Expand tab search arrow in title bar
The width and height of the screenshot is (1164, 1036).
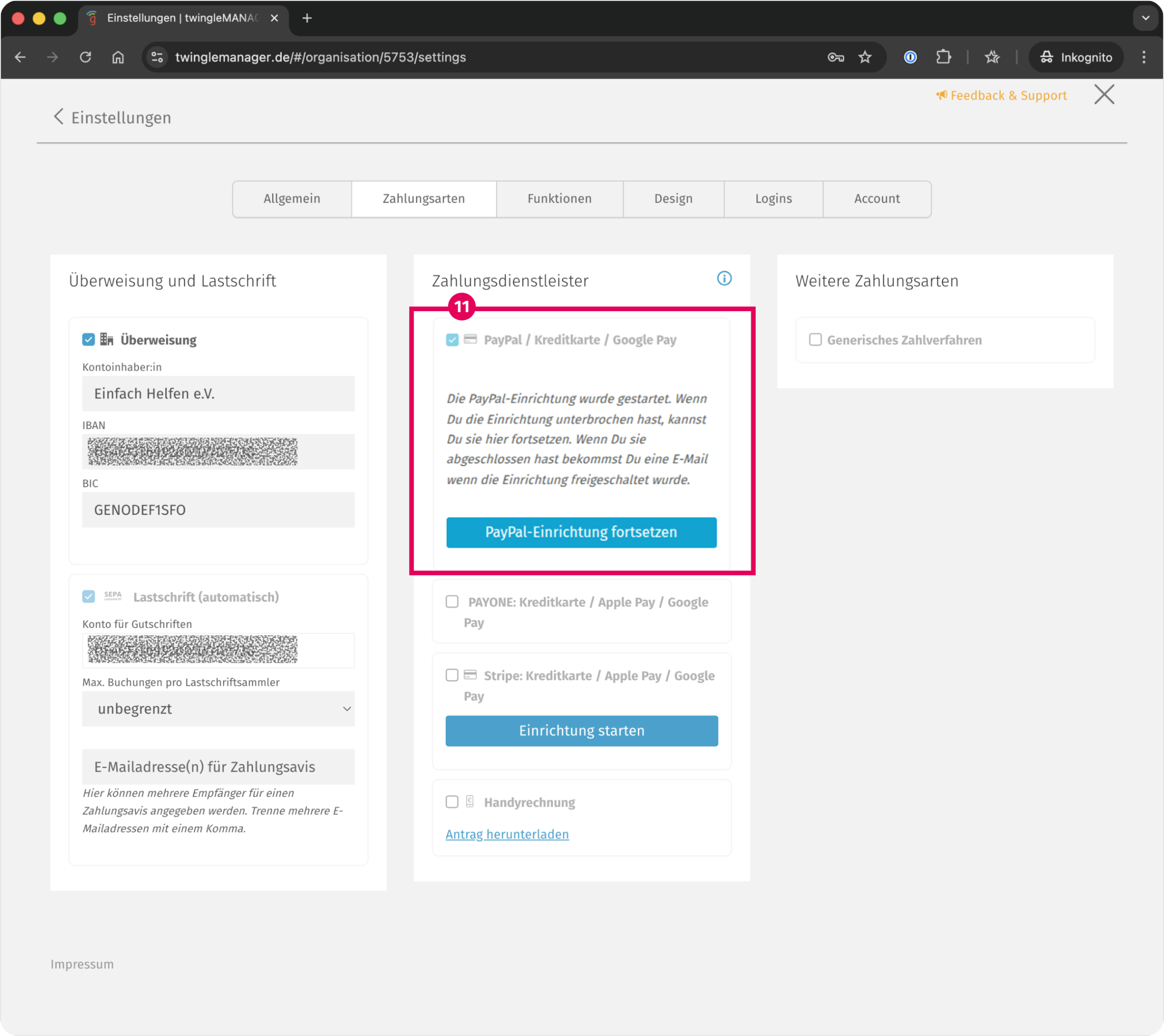(1145, 18)
